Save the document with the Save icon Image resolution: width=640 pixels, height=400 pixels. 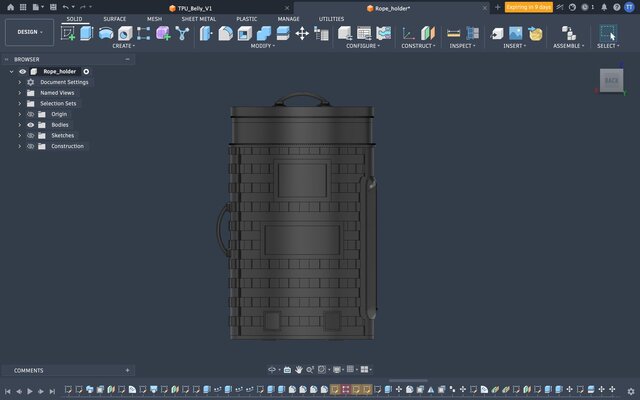pyautogui.click(x=53, y=7)
